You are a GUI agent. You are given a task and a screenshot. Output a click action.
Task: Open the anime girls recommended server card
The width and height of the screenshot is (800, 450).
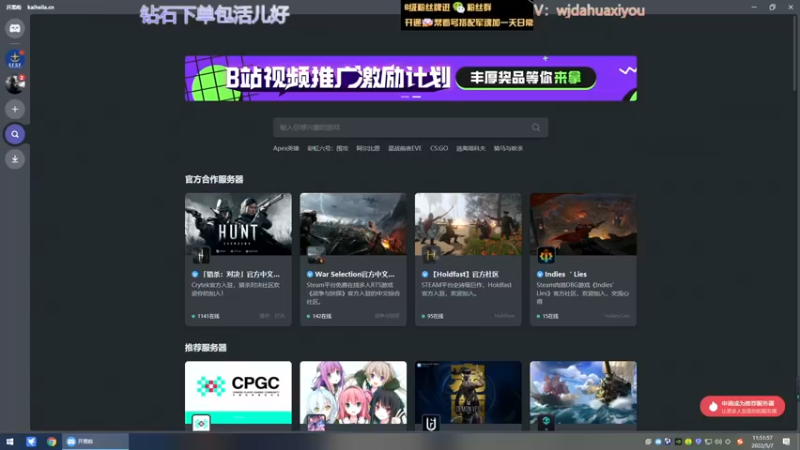pos(353,395)
